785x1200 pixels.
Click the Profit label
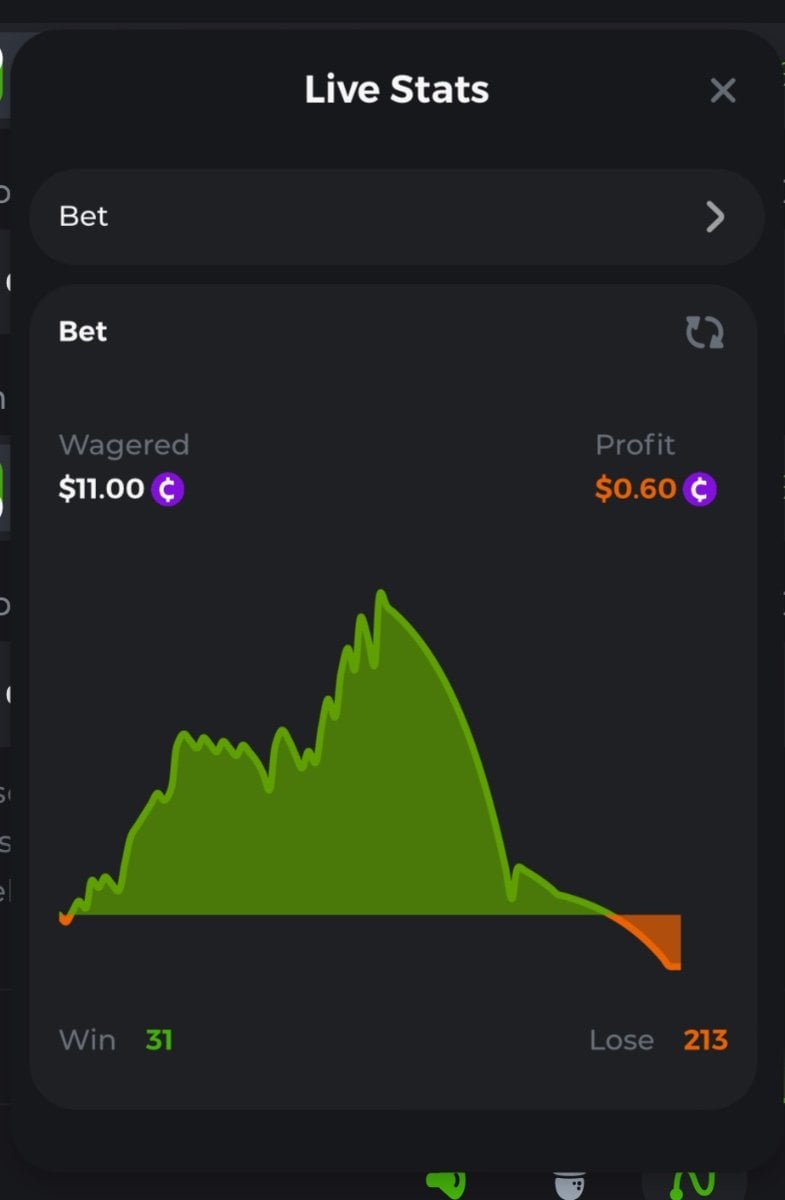point(635,445)
